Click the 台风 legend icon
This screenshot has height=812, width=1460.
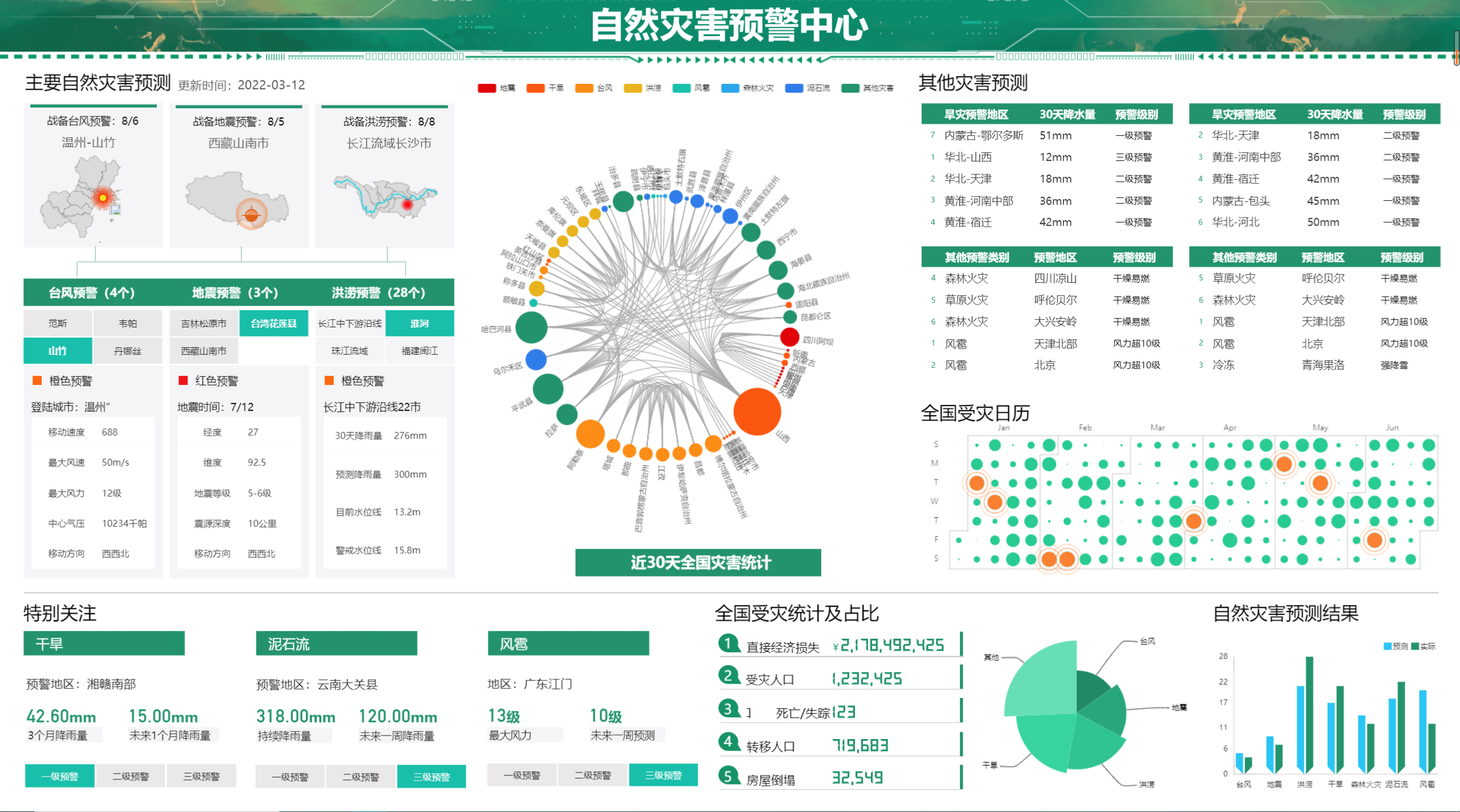[x=584, y=88]
